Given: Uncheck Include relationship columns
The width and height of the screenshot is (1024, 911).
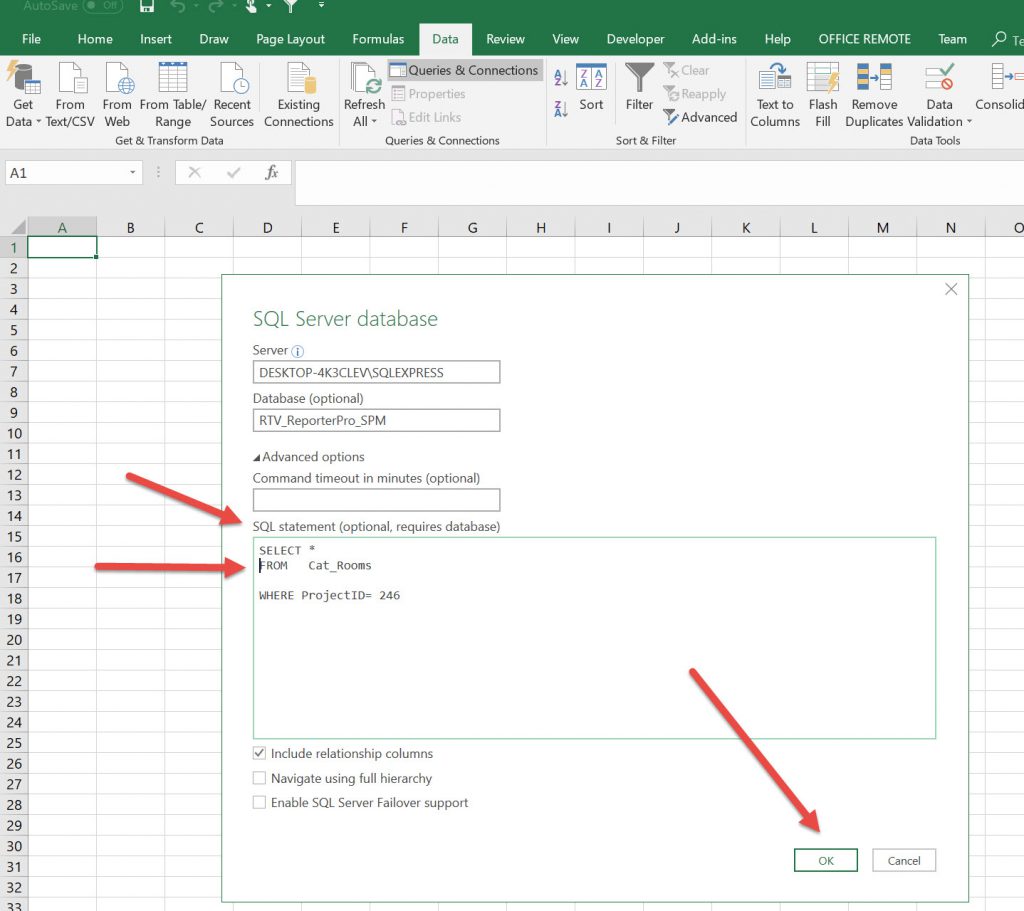Looking at the screenshot, I should coord(260,754).
